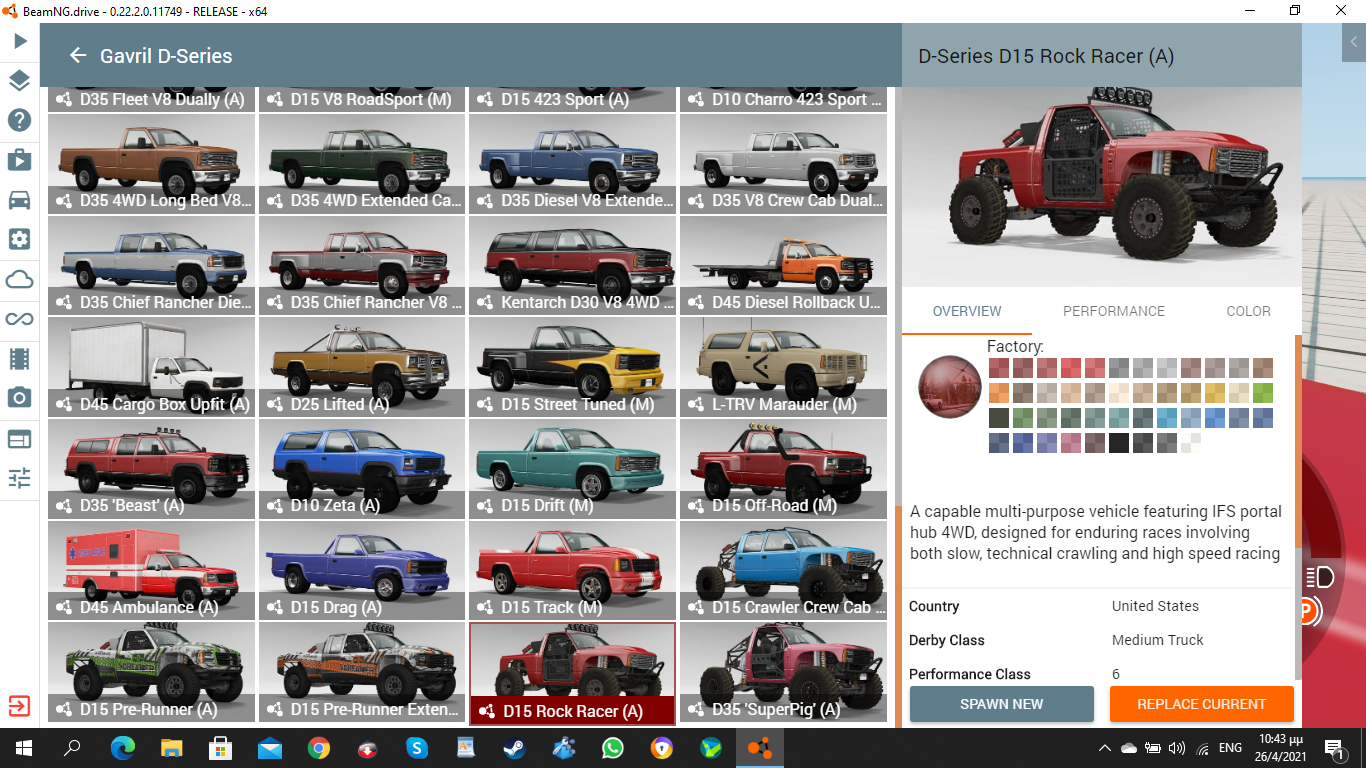Go back with the Gavril D-Series arrow
Screen dimensions: 1366x768
[78, 56]
